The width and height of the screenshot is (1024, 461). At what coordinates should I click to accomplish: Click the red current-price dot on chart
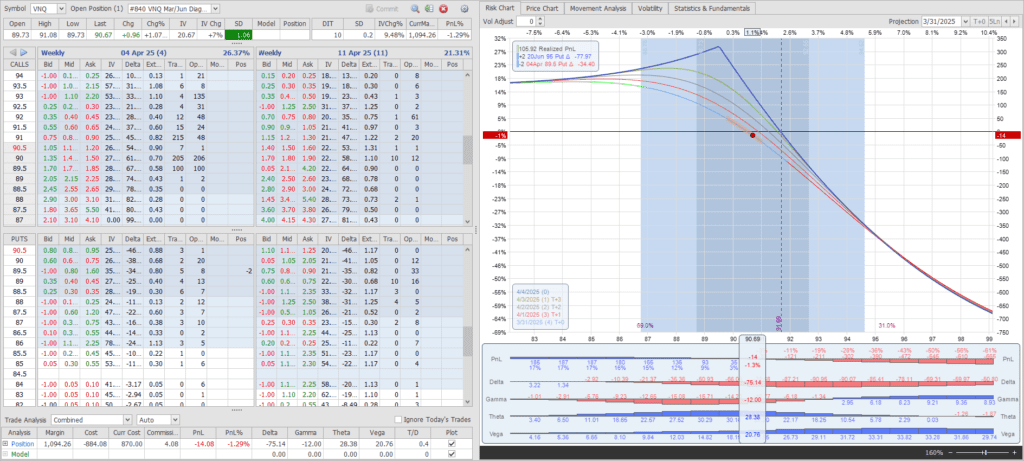click(752, 135)
